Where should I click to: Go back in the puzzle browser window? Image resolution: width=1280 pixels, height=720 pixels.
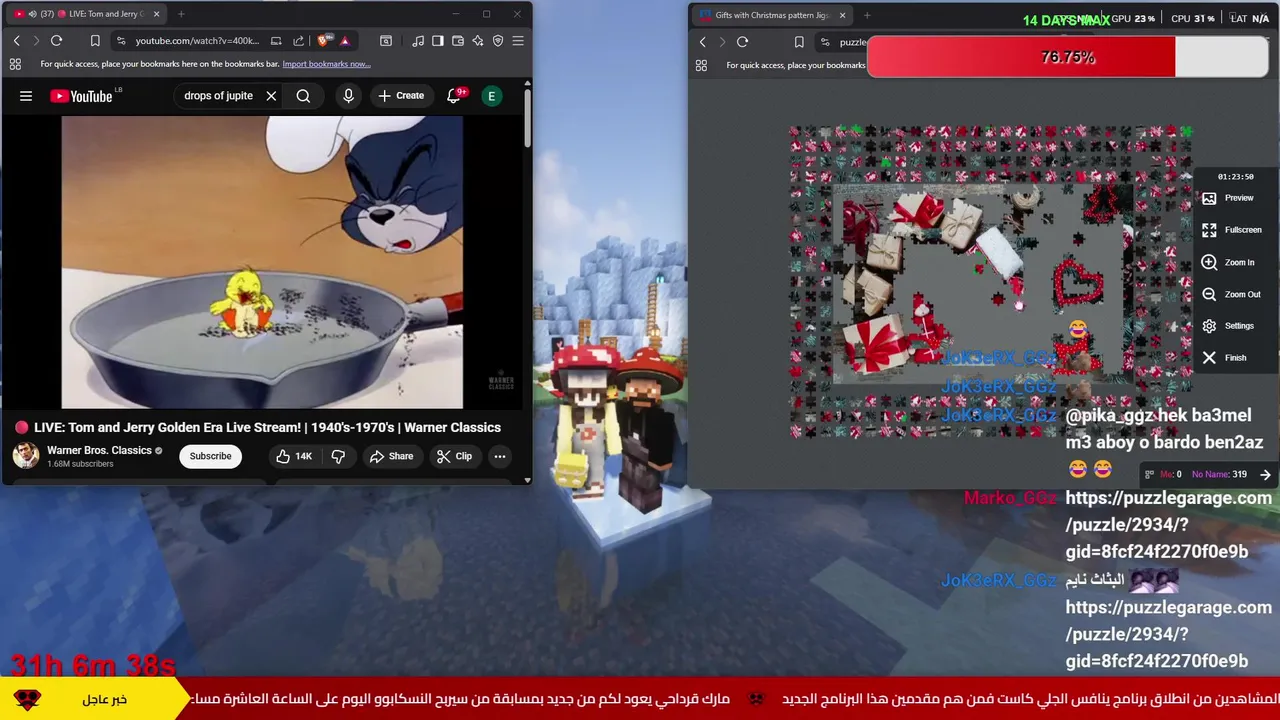(x=702, y=42)
